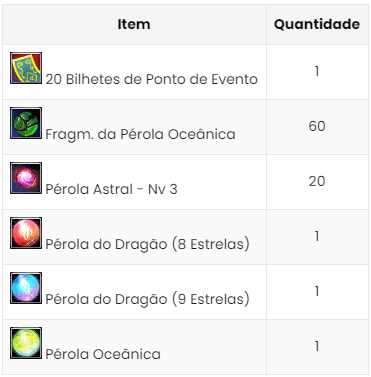
Task: Click quantity 1 in Pérola Oceânica row
Action: point(317,346)
